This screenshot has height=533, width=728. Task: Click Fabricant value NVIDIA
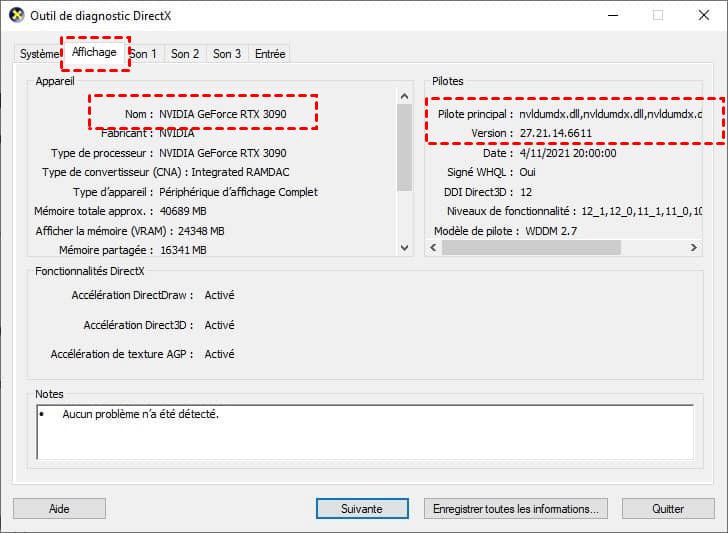click(x=177, y=133)
